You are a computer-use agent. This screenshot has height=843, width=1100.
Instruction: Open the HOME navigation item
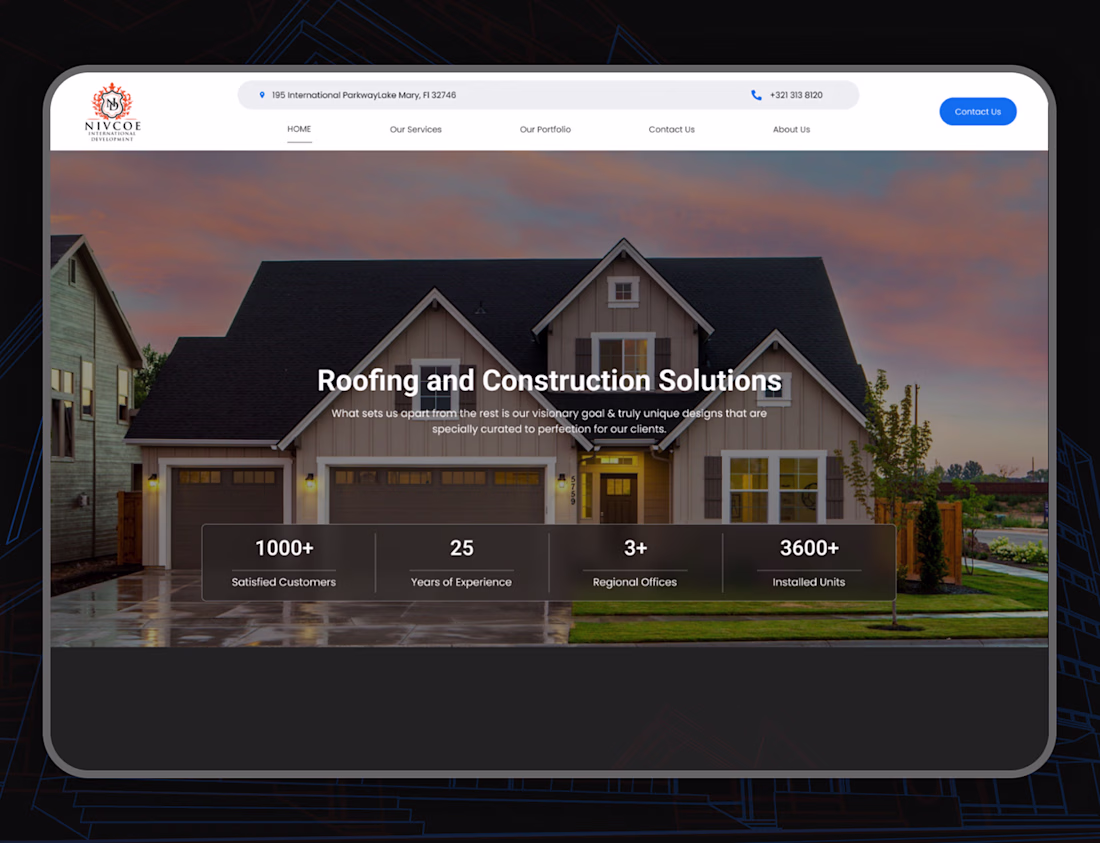tap(299, 129)
